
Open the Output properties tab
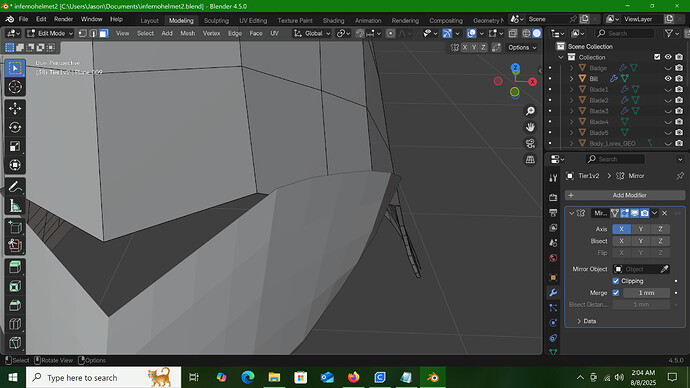click(x=553, y=213)
